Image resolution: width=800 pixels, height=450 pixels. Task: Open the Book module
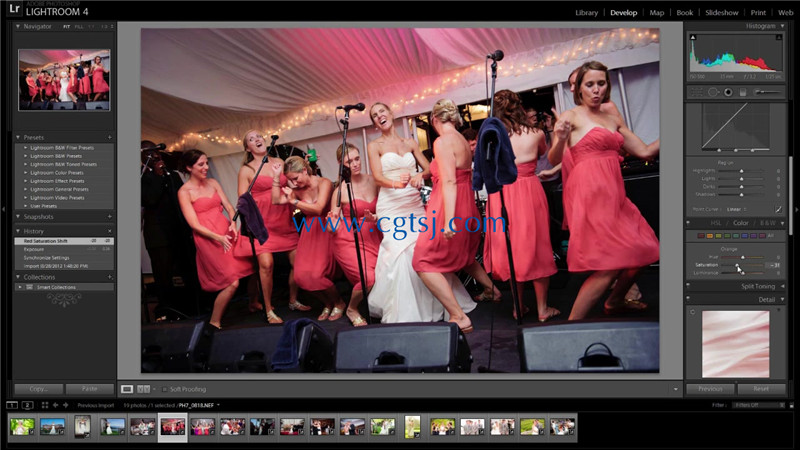[685, 13]
